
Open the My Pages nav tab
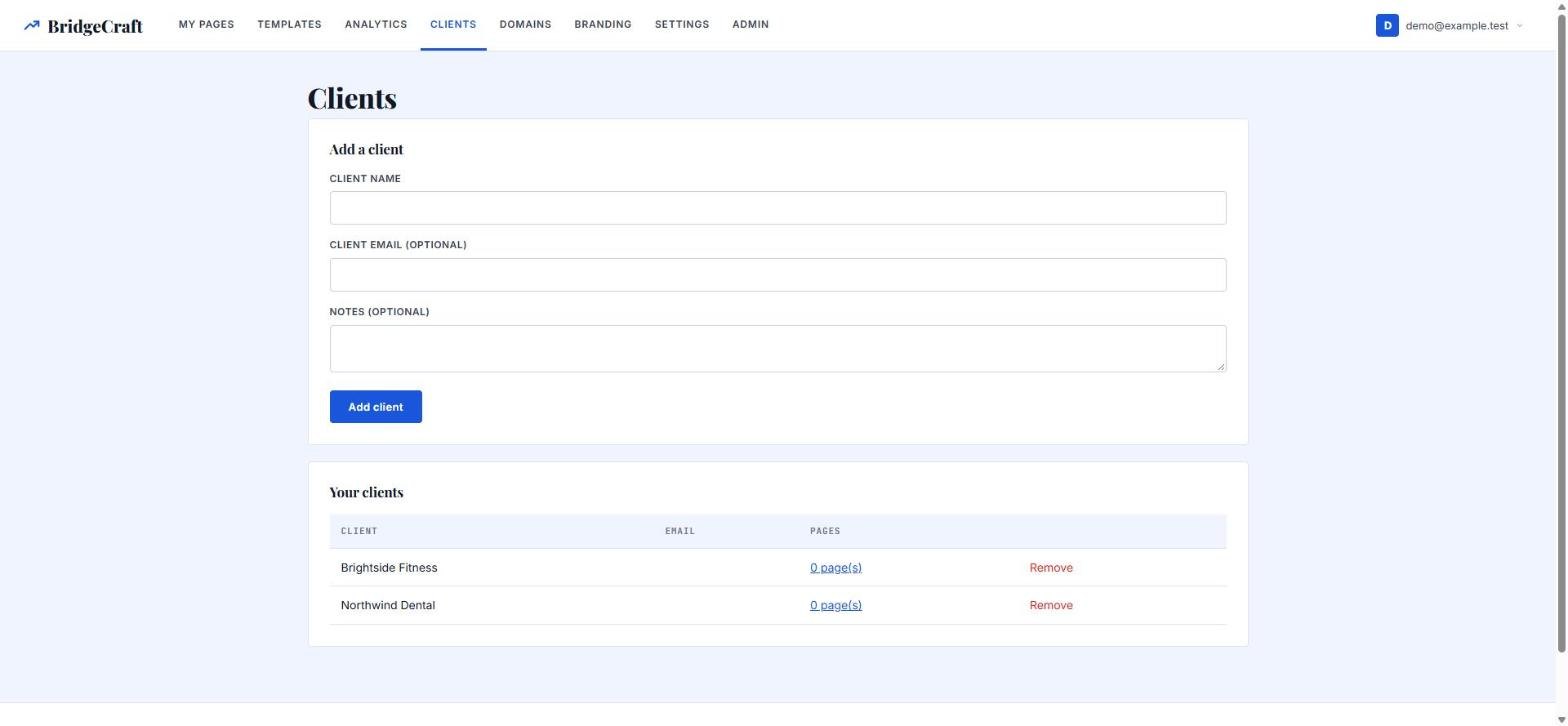(206, 25)
